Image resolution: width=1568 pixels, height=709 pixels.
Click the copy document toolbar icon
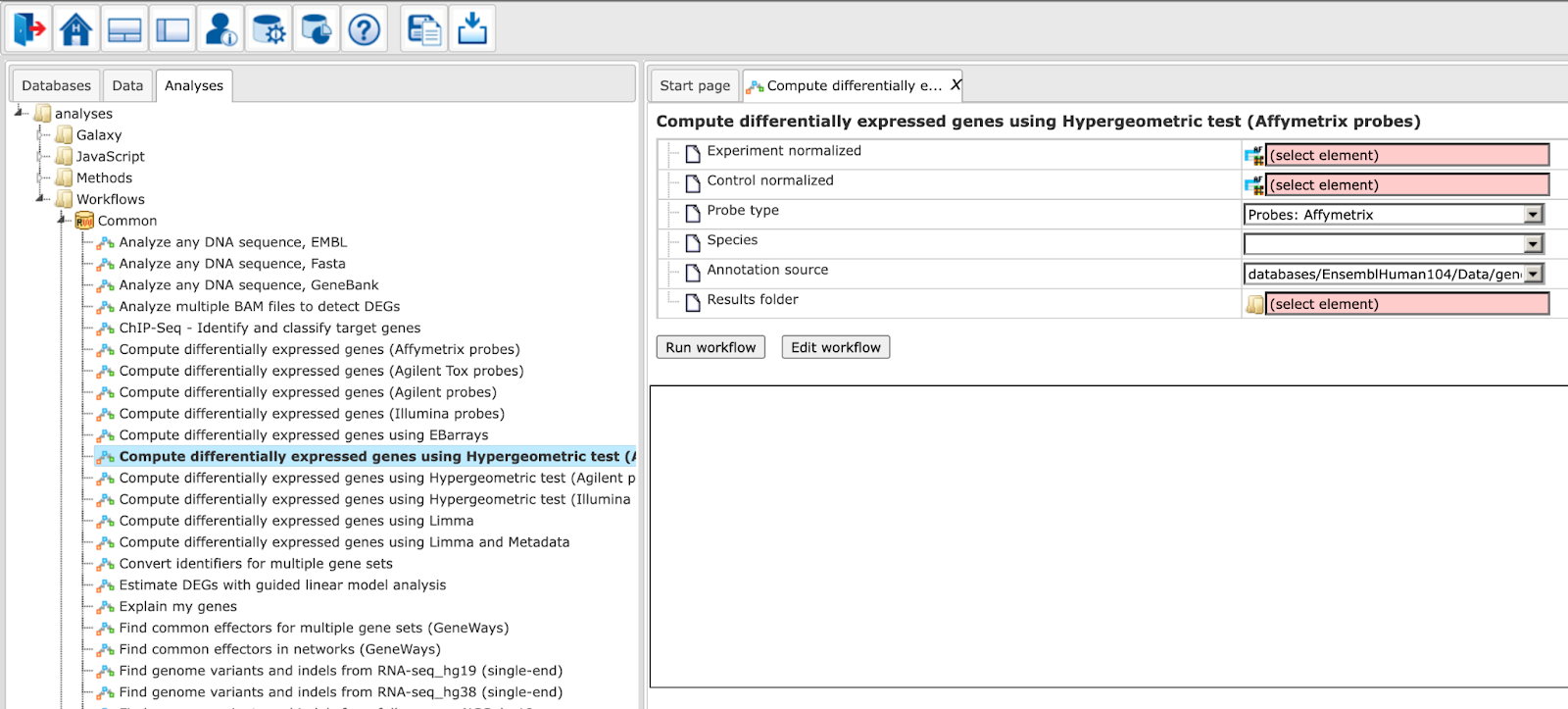424,28
